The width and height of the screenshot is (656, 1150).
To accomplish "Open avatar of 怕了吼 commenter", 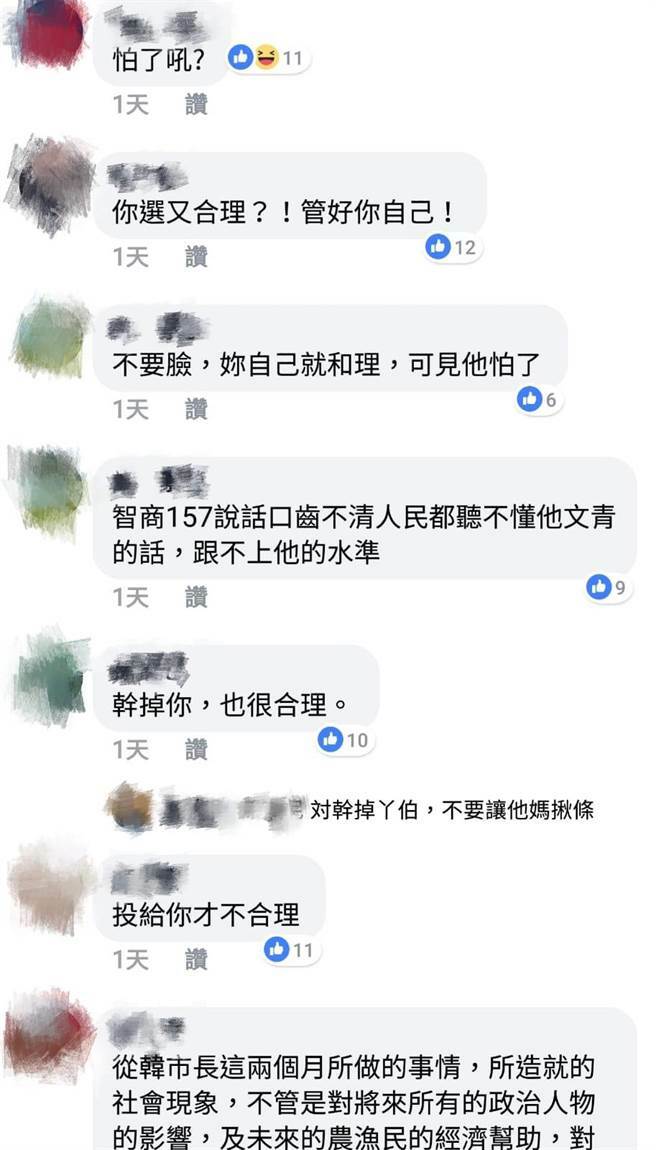I will click(49, 32).
